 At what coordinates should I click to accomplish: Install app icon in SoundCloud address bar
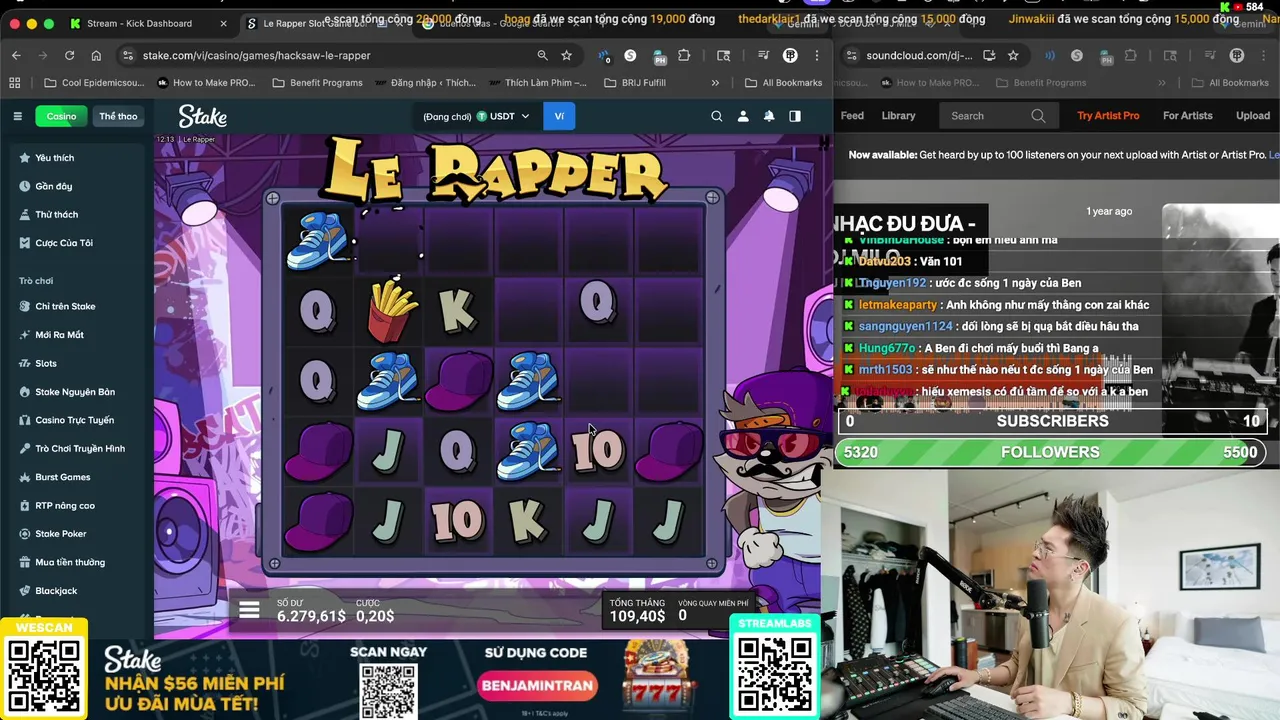coord(989,56)
